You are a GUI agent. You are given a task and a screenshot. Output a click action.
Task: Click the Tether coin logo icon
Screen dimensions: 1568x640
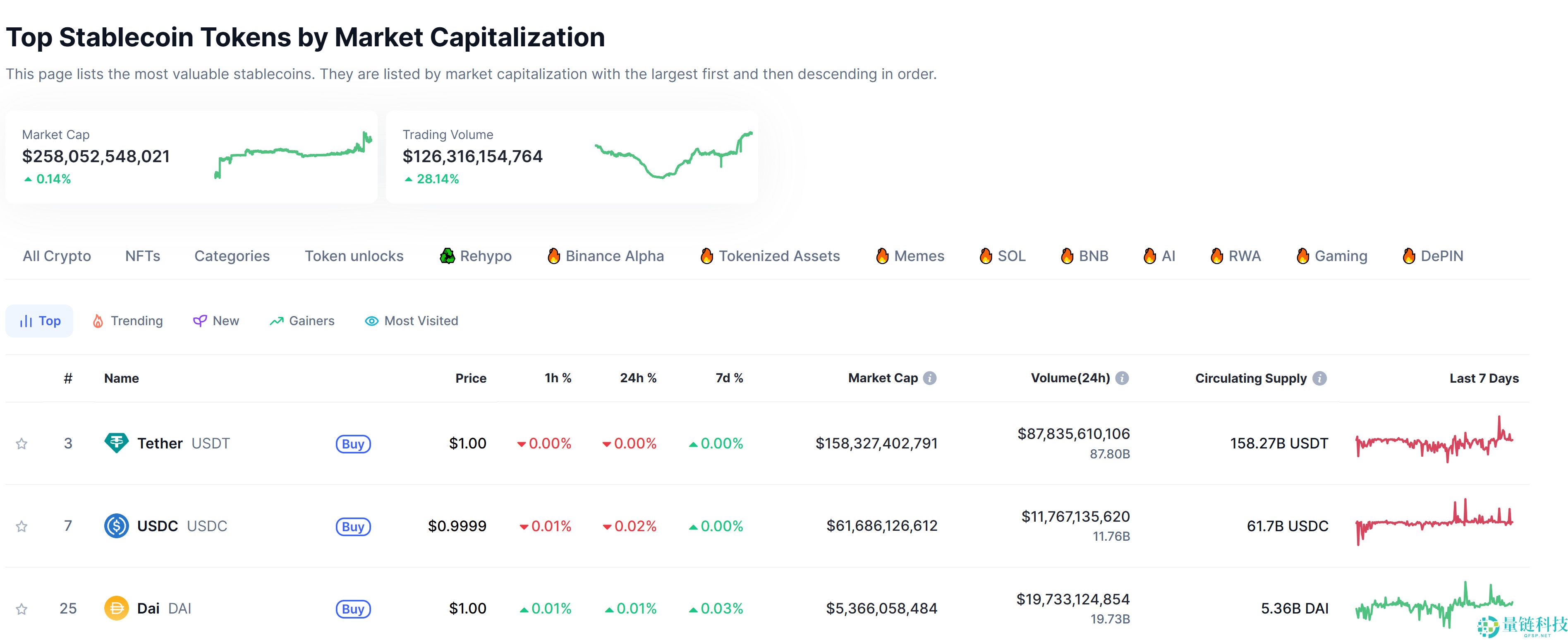pos(116,443)
